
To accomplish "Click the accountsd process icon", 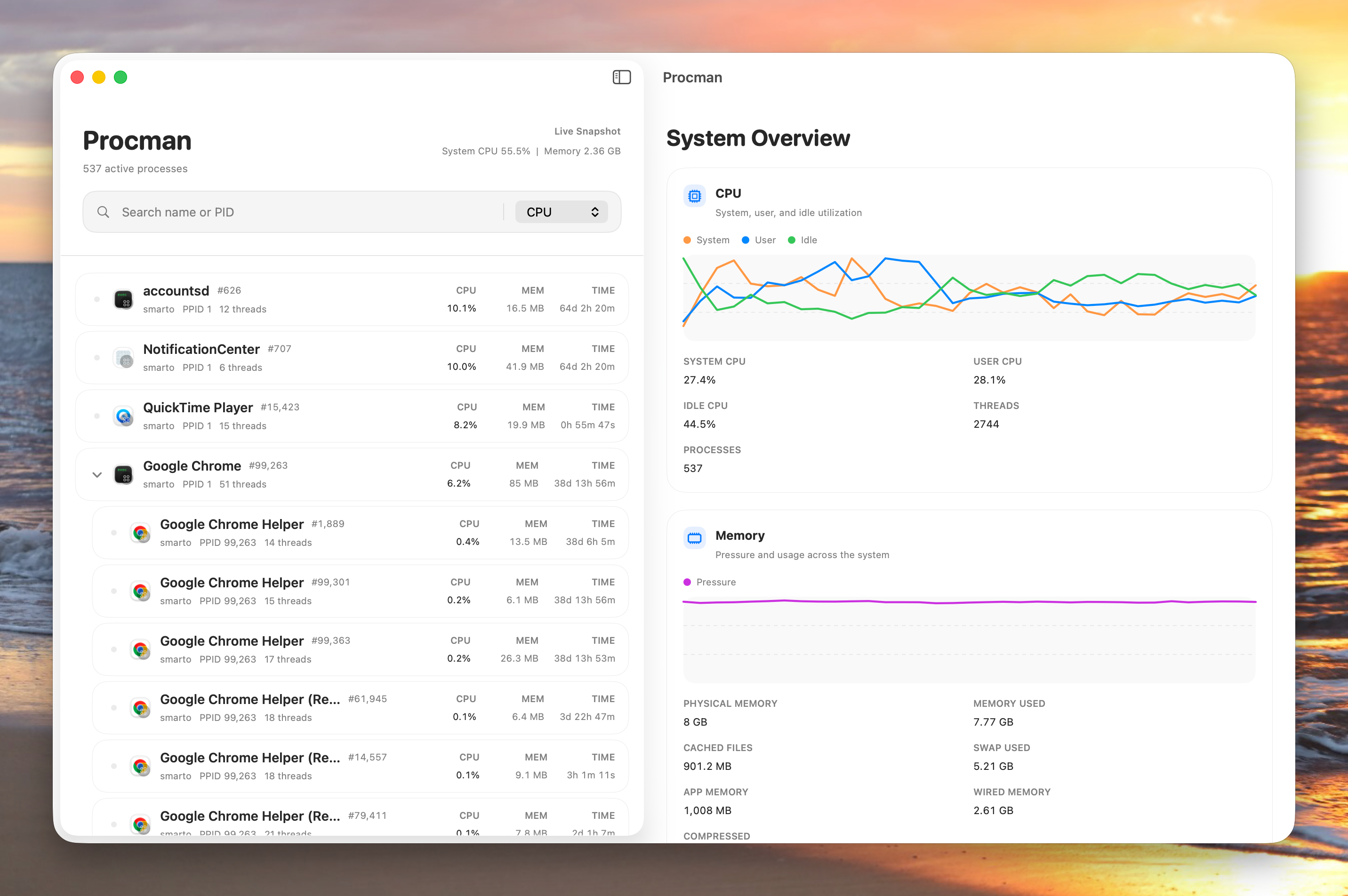I will point(123,299).
